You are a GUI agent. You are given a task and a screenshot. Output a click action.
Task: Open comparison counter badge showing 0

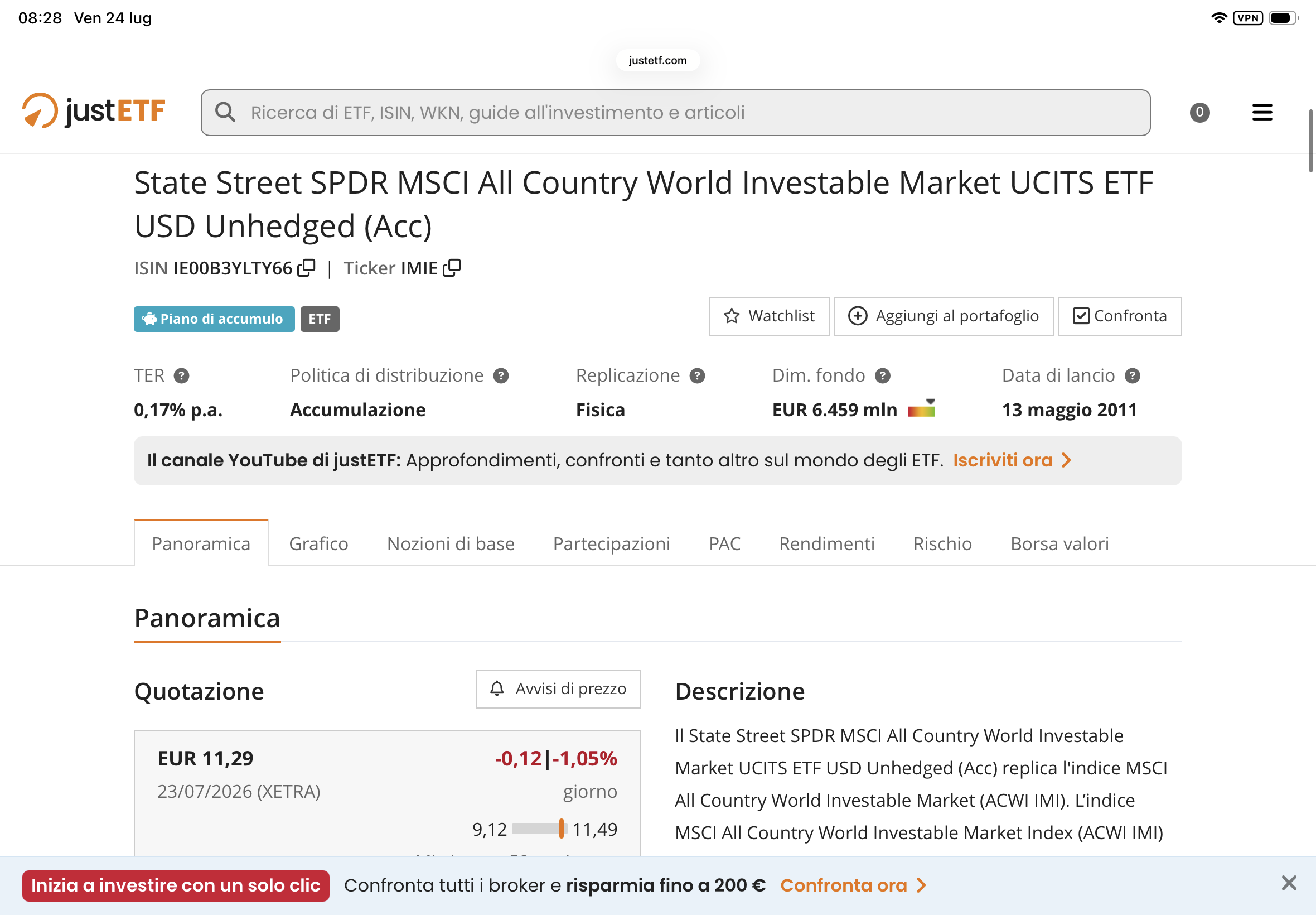point(1199,112)
